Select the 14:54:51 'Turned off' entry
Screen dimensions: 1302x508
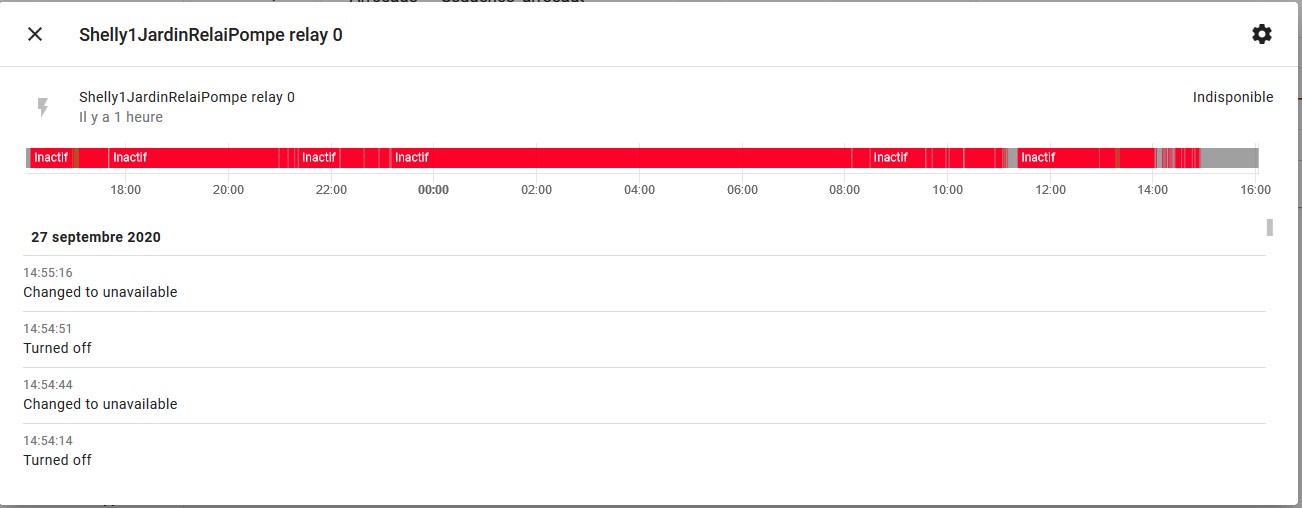coord(644,339)
